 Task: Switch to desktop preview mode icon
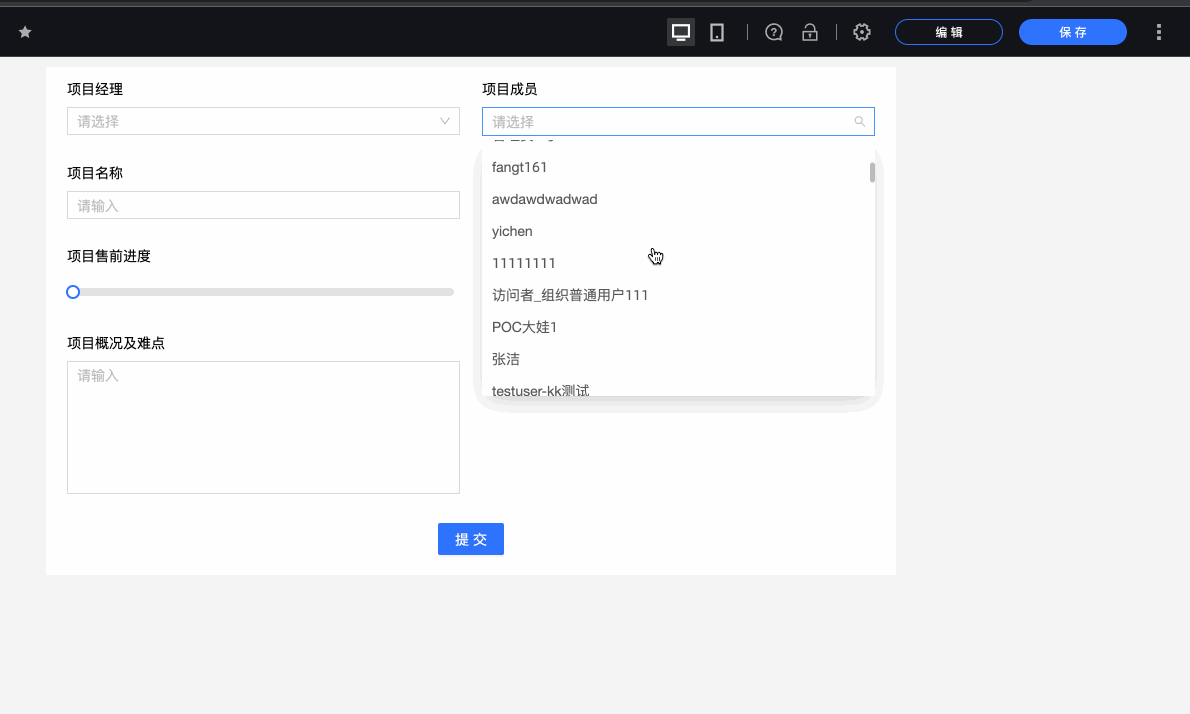[681, 32]
